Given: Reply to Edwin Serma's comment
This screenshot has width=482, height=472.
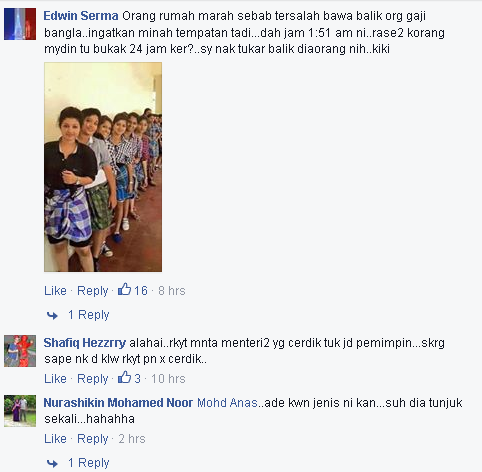Looking at the screenshot, I should (93, 291).
